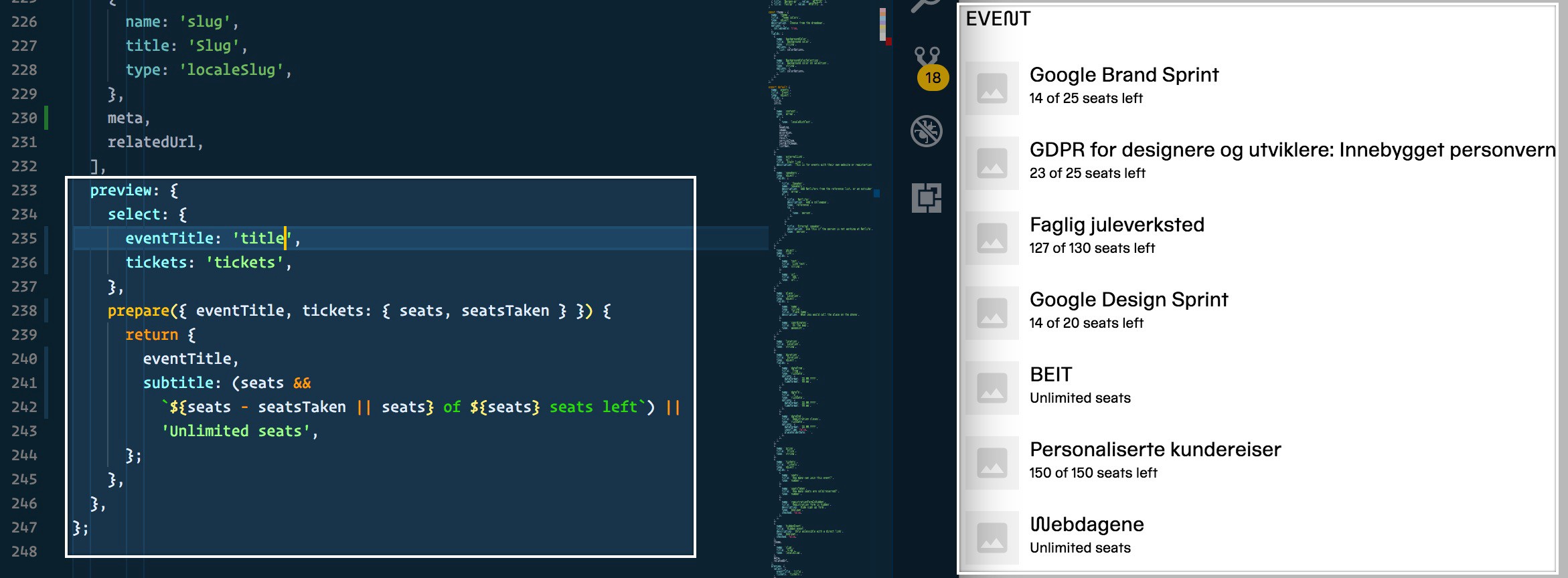Click the 'meta,' code line
Image resolution: width=1568 pixels, height=578 pixels.
pos(129,118)
